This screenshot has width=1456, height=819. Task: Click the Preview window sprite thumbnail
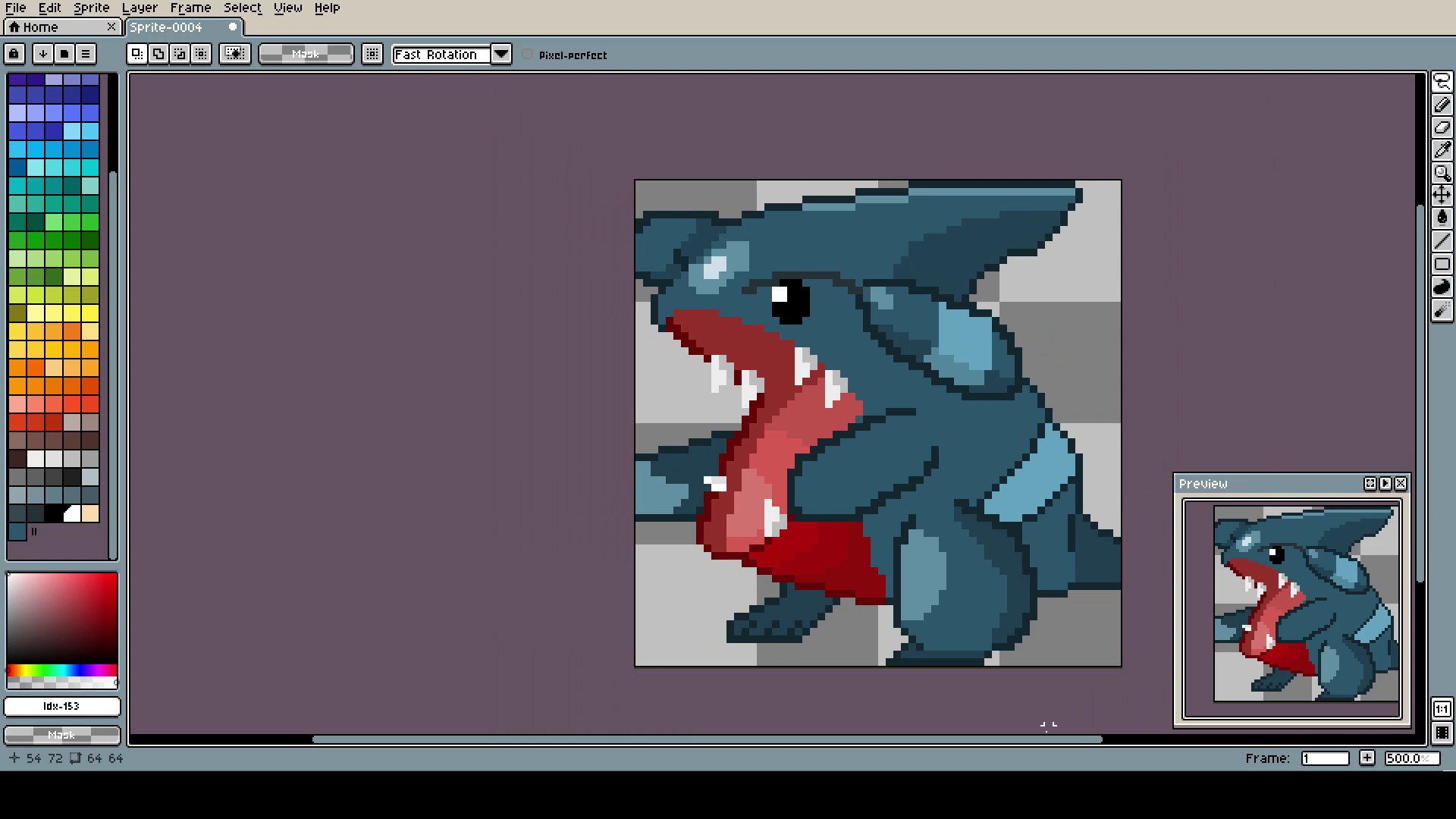[1306, 604]
